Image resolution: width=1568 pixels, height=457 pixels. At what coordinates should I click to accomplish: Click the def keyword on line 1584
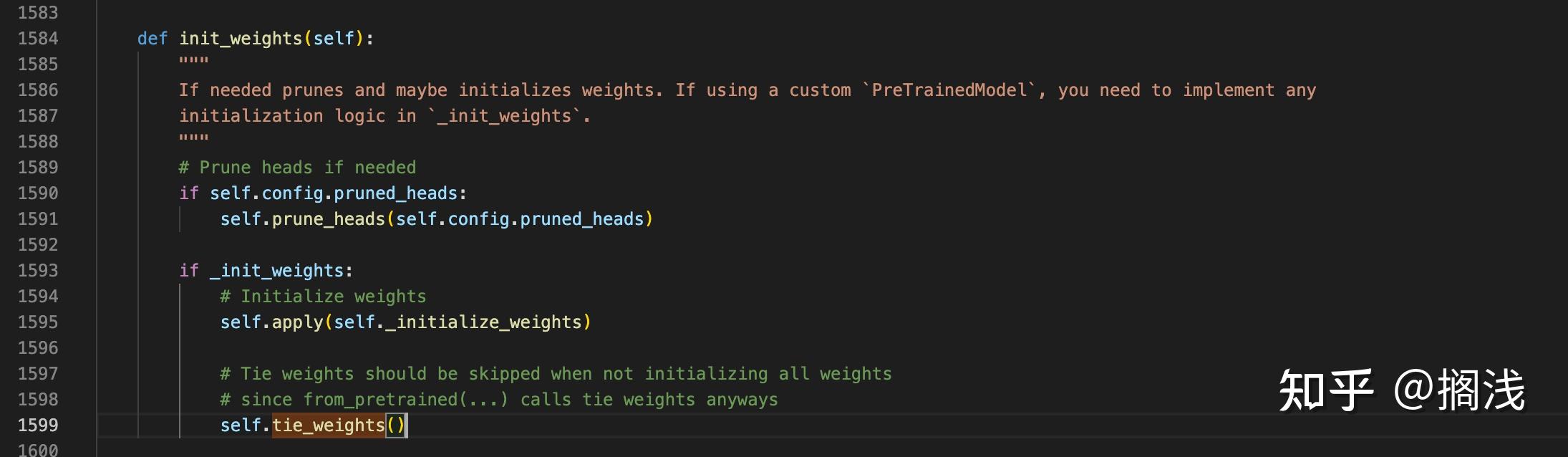coord(152,39)
